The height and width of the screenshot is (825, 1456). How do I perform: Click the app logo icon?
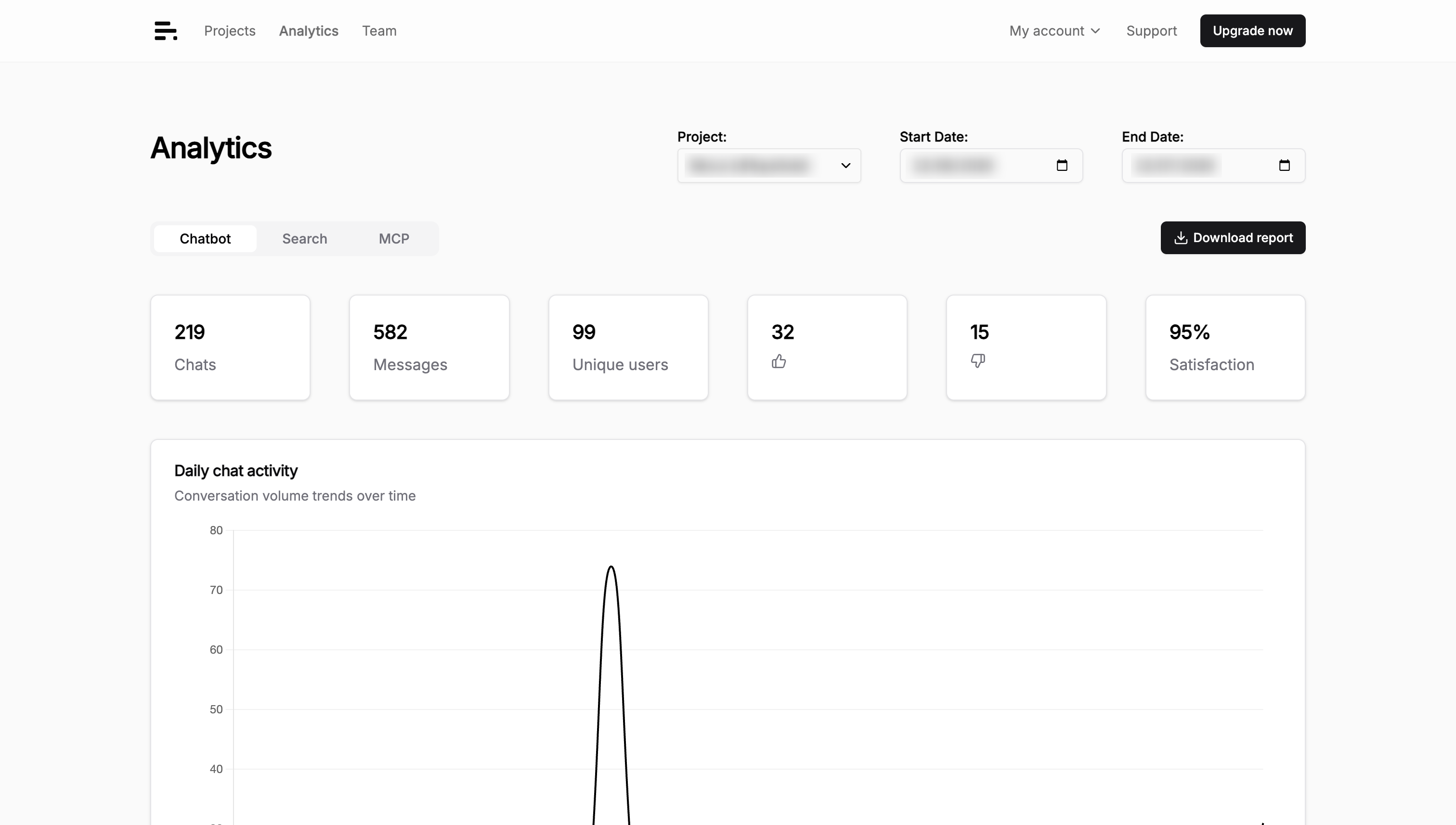coord(166,31)
